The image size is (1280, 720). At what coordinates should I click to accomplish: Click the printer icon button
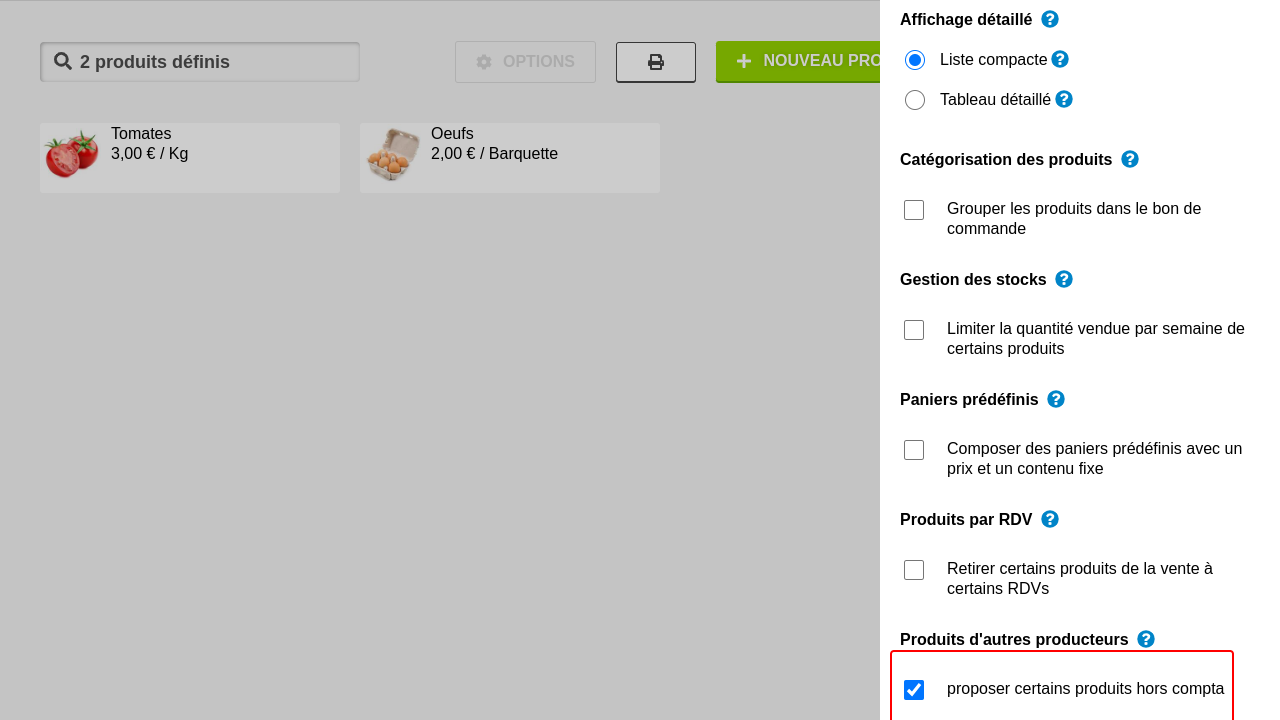pyautogui.click(x=656, y=62)
